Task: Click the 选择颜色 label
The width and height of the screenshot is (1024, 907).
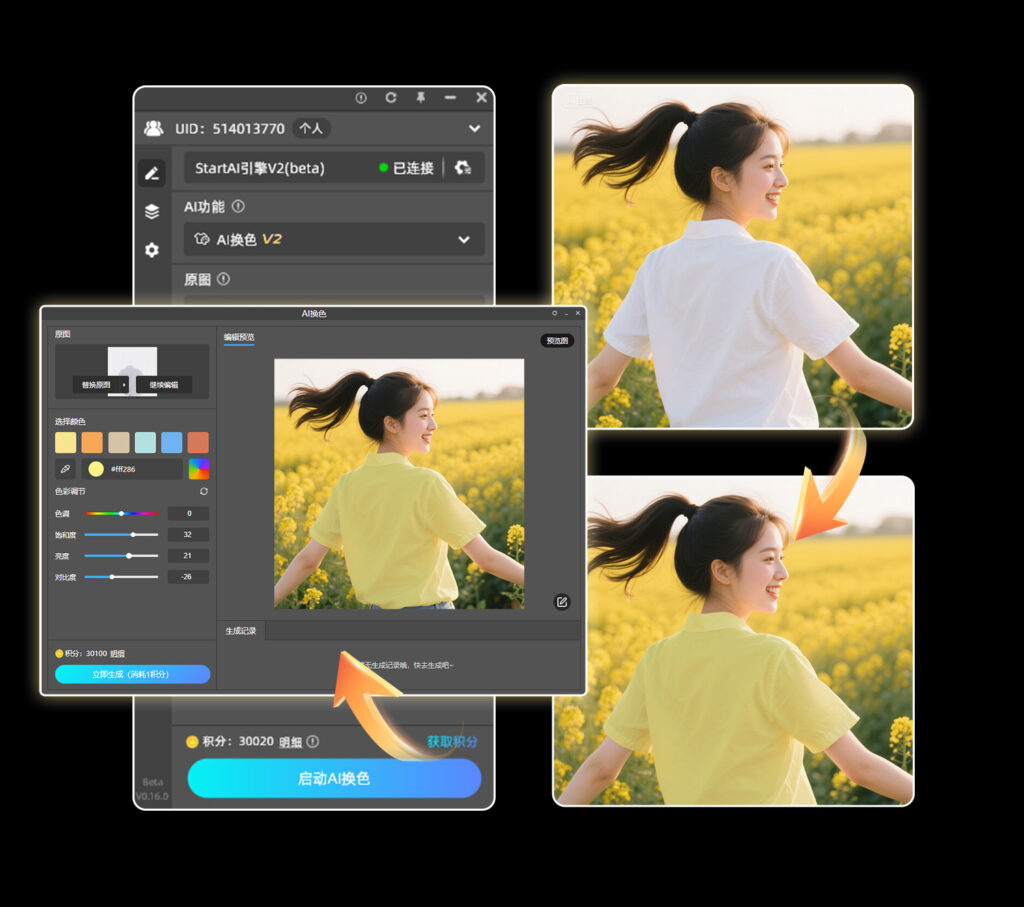Action: tap(70, 421)
